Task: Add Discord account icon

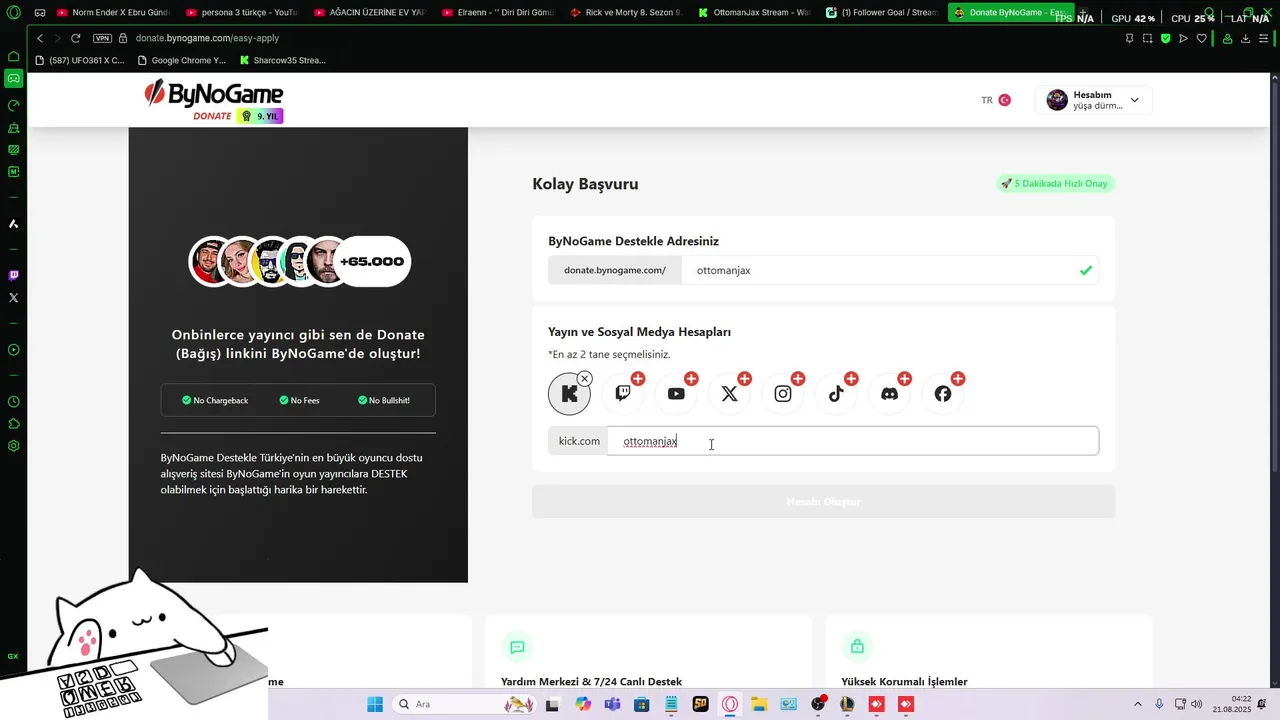Action: pyautogui.click(x=889, y=393)
